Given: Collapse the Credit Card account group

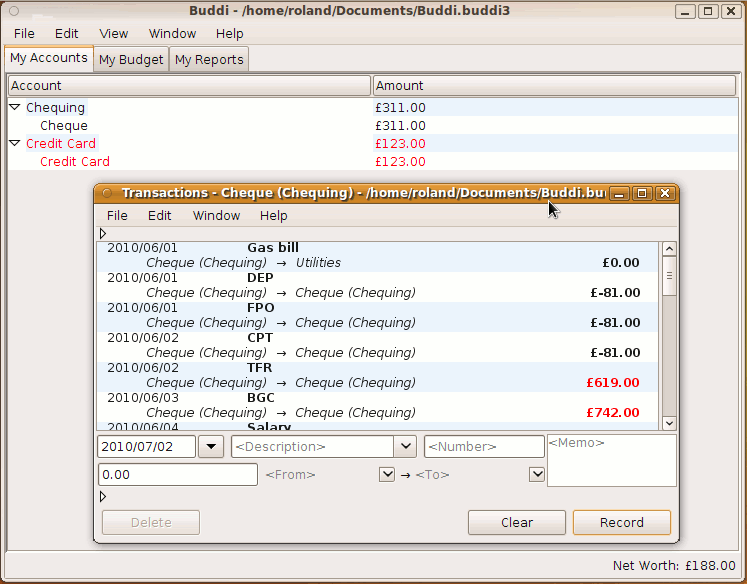Looking at the screenshot, I should coord(15,143).
